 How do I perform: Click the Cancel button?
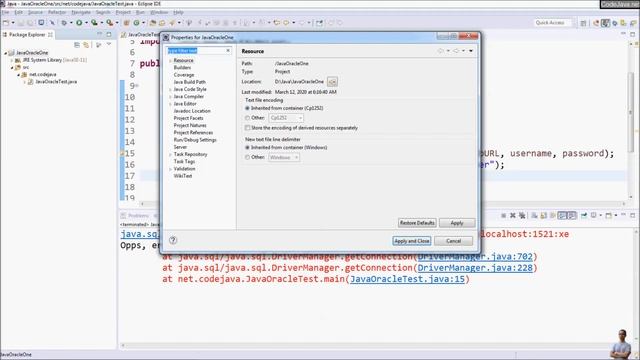pos(453,241)
